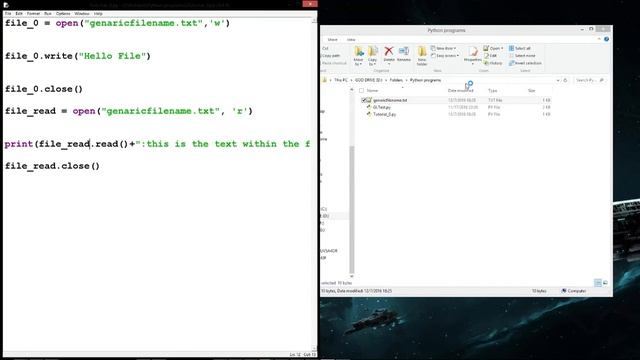
Task: Open the Options menu in IDLE
Action: pos(63,13)
